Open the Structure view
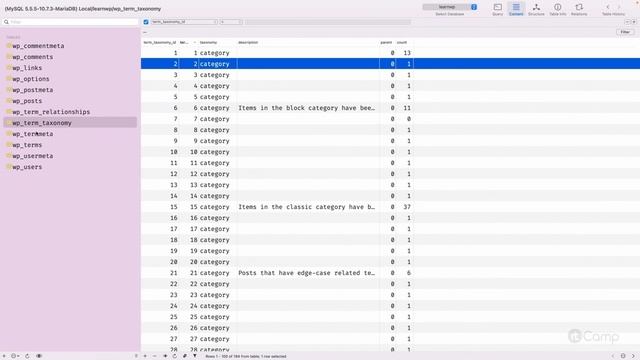 click(536, 9)
